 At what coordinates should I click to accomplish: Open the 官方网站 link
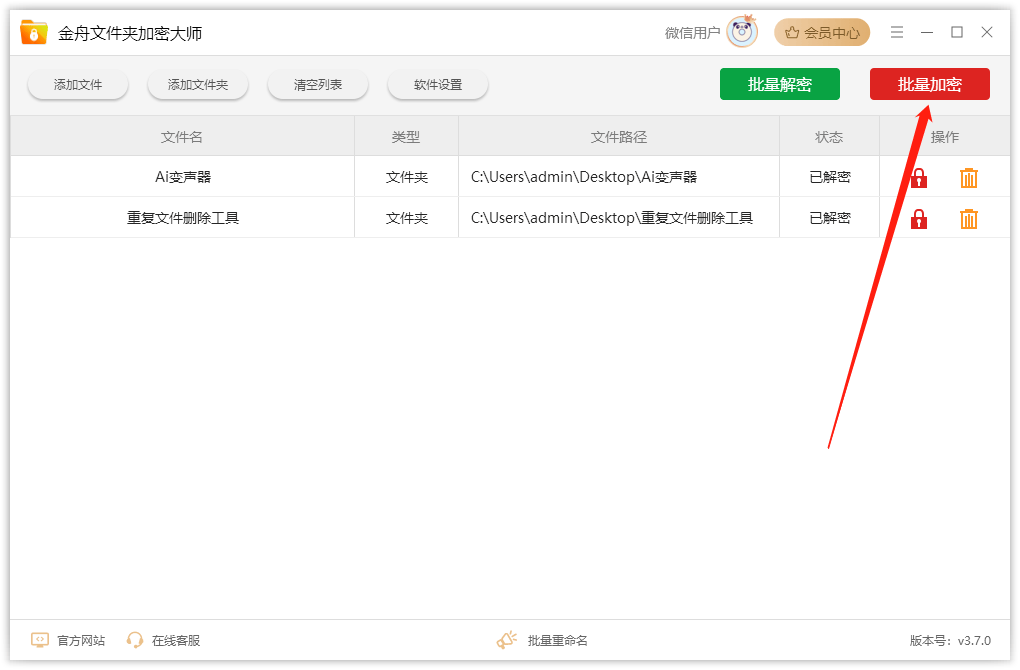tap(81, 641)
